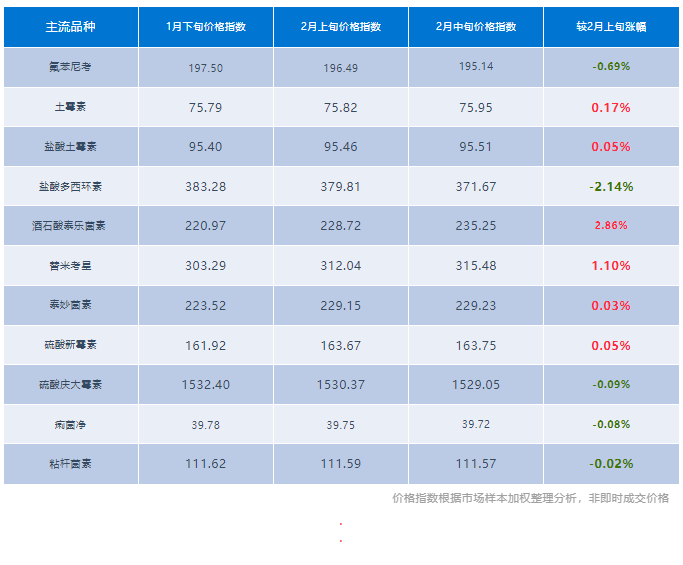Viewport: 683px width, 565px height.
Task: Click the value 111.57
Action: point(476,464)
